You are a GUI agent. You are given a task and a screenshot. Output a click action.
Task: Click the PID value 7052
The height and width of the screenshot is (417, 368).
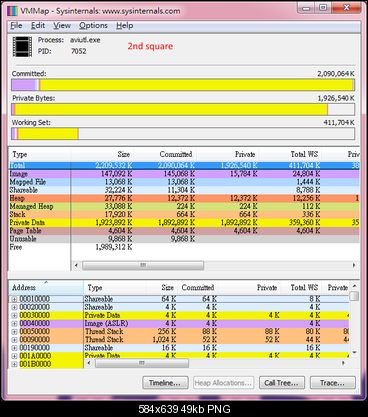(78, 51)
